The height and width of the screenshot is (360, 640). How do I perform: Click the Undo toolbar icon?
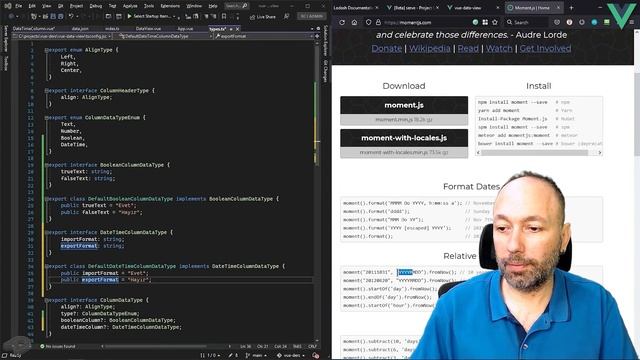71,16
